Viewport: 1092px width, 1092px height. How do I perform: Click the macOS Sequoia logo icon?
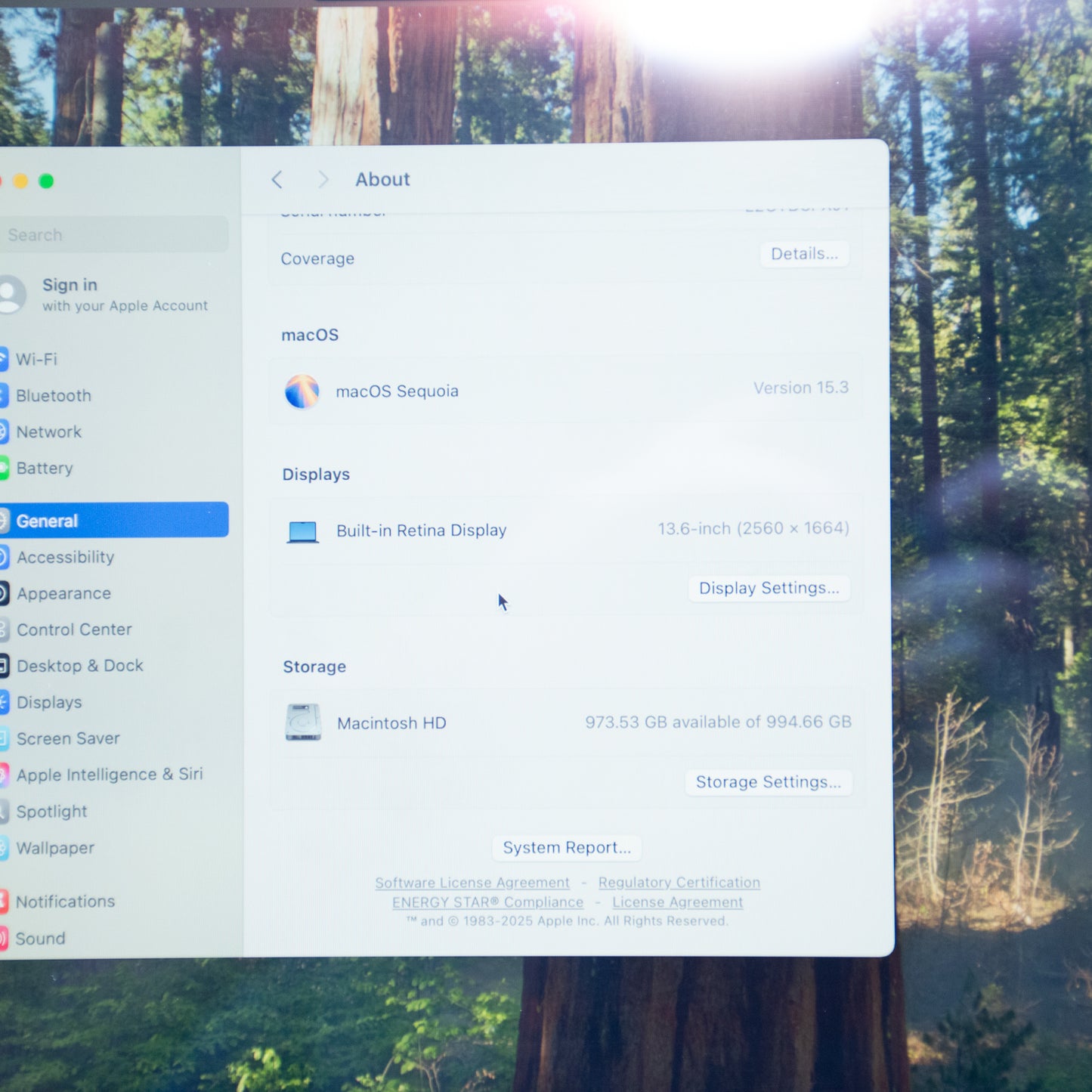point(302,391)
